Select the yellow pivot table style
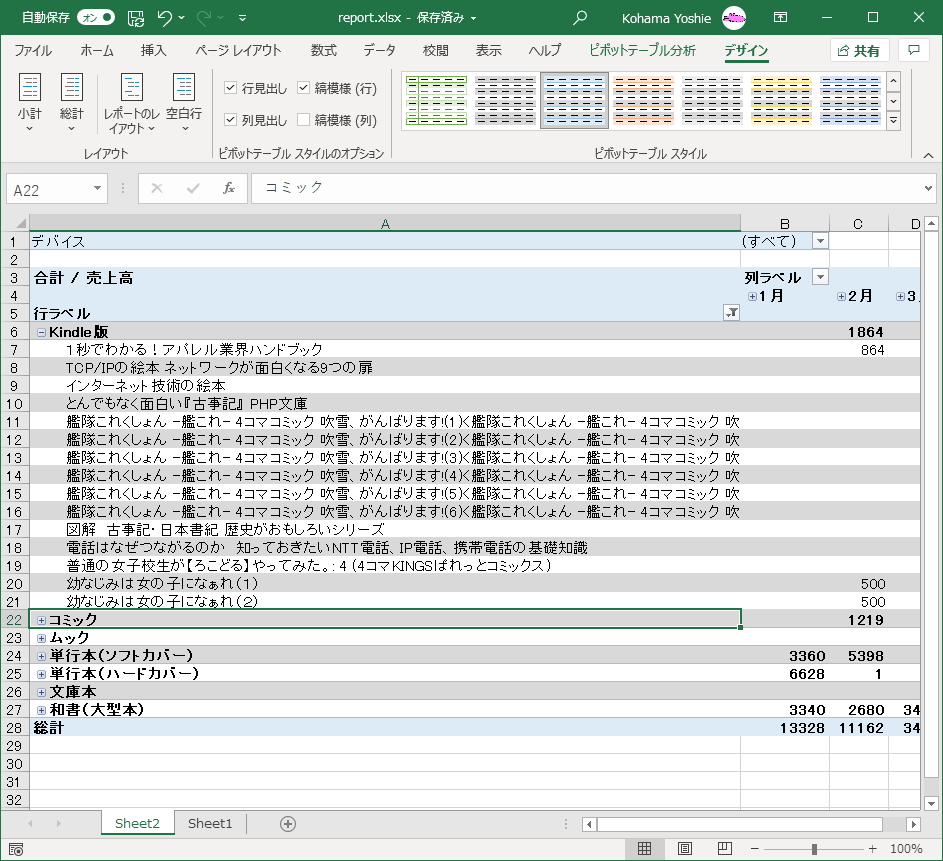 pos(781,100)
